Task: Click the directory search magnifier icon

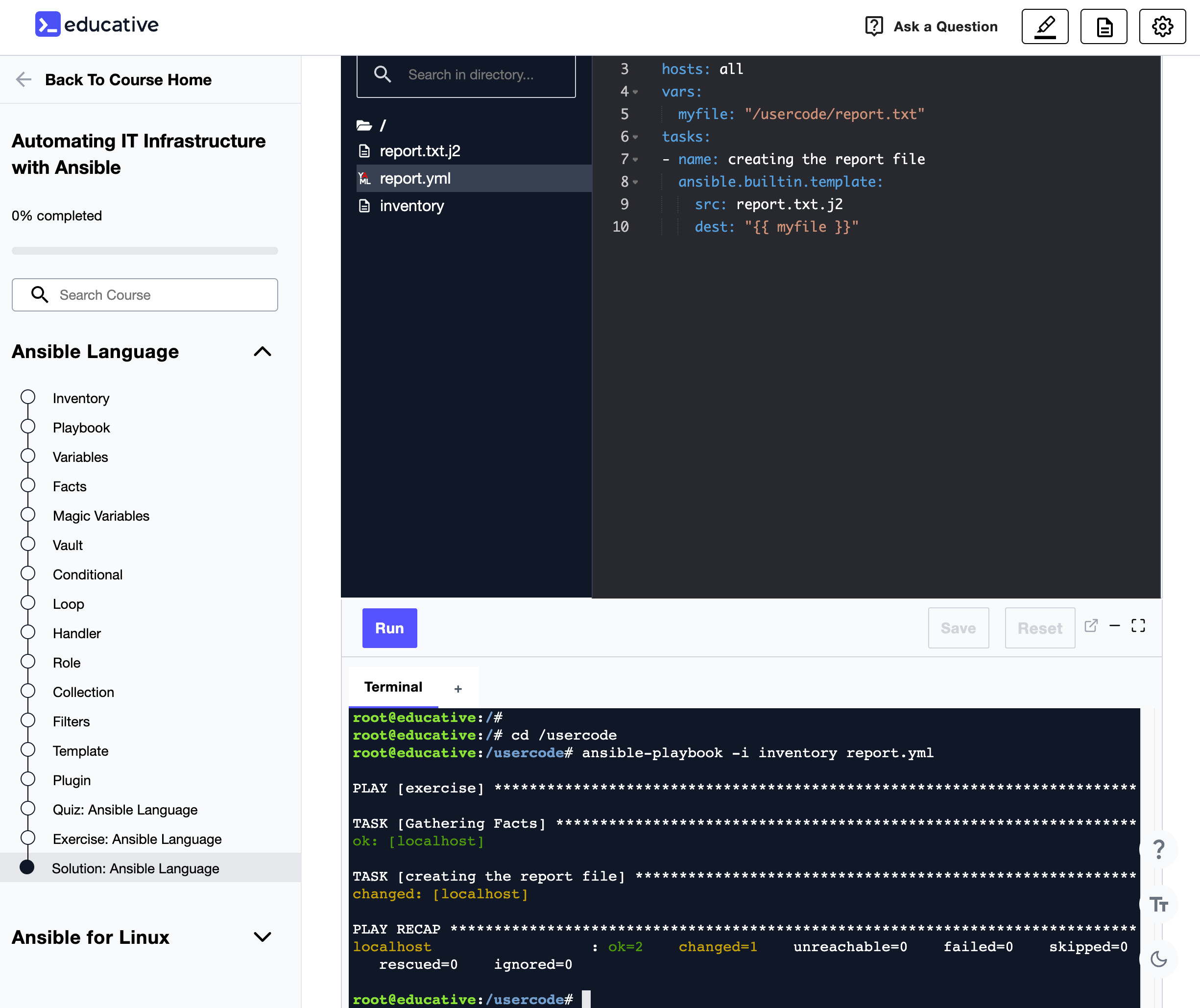Action: (382, 74)
